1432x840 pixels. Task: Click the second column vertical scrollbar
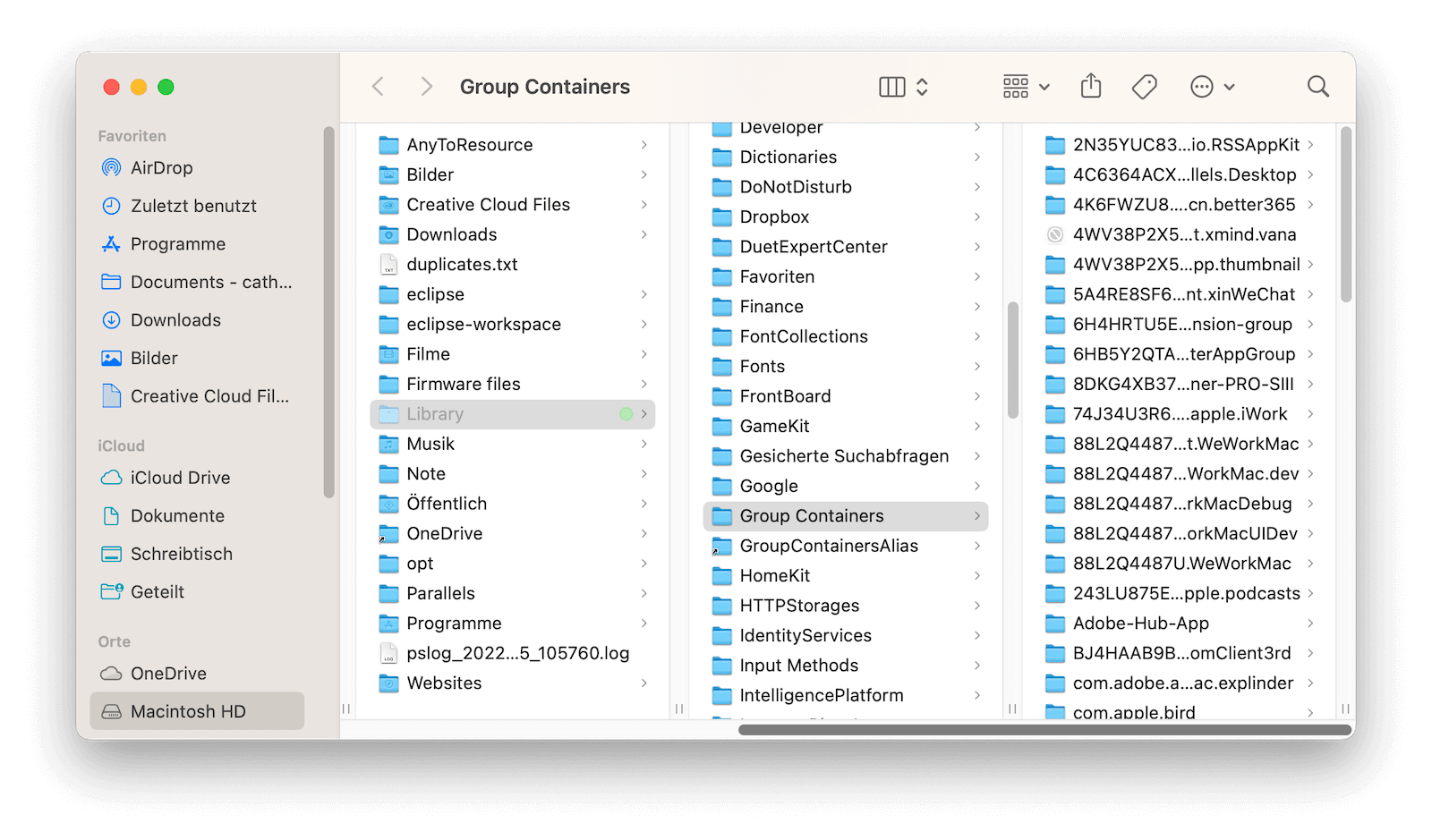[1013, 361]
